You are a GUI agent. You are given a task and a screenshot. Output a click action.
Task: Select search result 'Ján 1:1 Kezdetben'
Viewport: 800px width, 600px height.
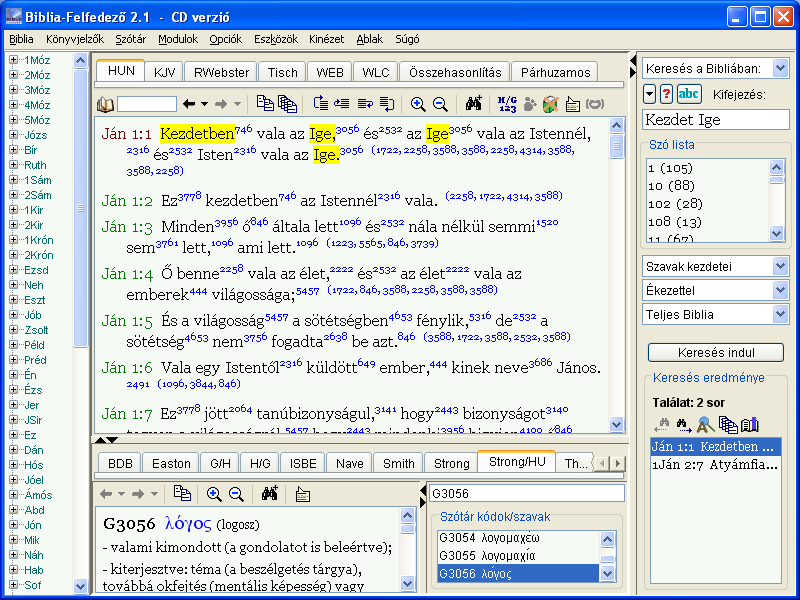tap(716, 446)
